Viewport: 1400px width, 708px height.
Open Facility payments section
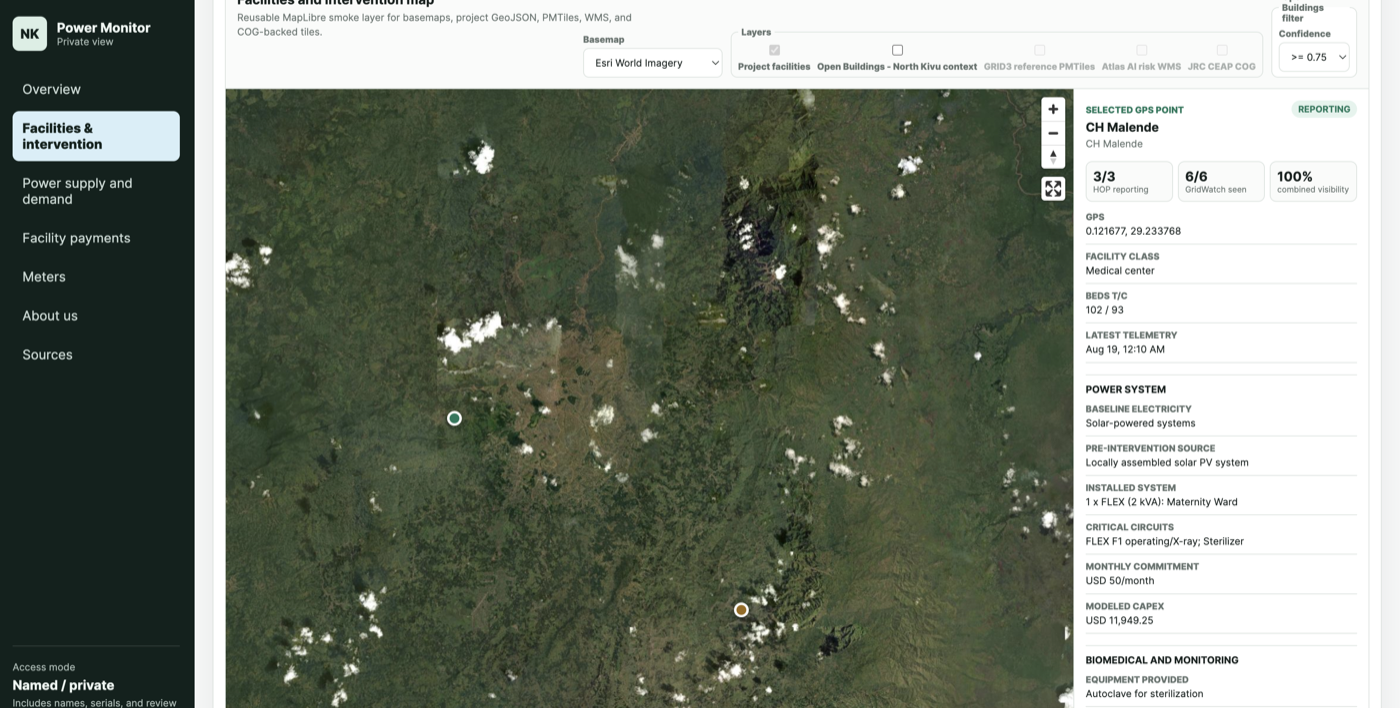click(96, 238)
